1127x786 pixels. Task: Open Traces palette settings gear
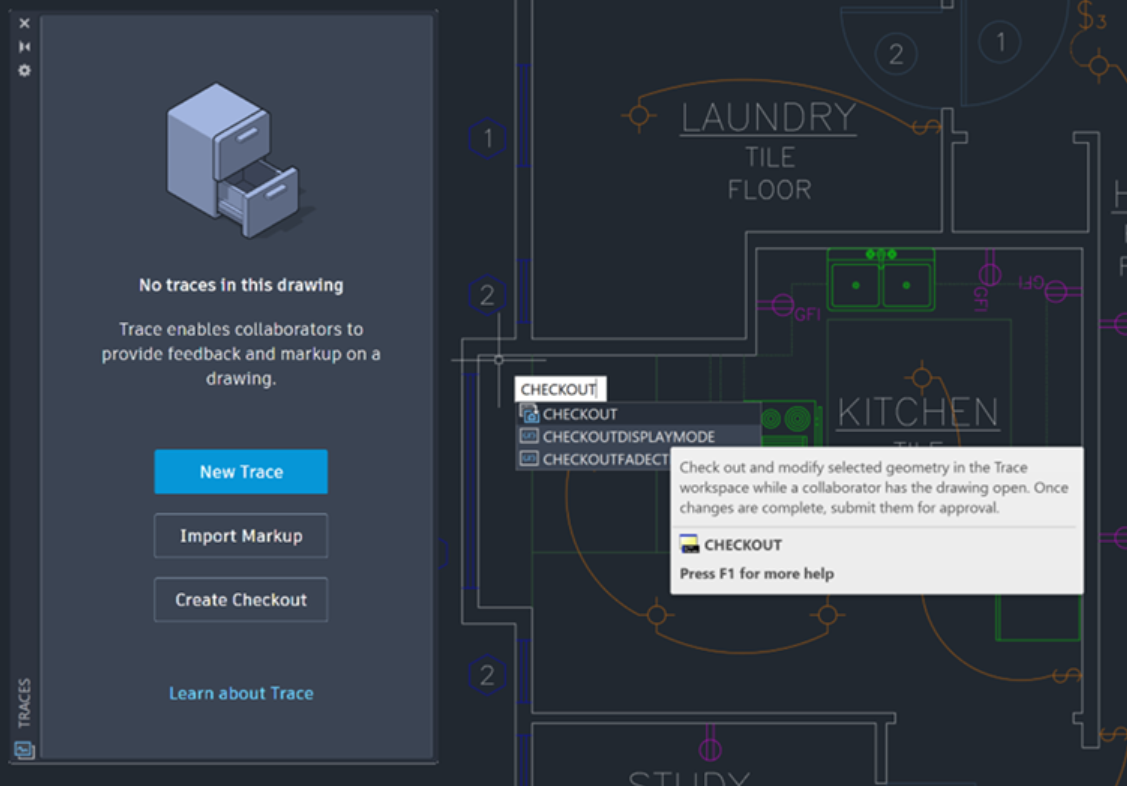tap(24, 70)
